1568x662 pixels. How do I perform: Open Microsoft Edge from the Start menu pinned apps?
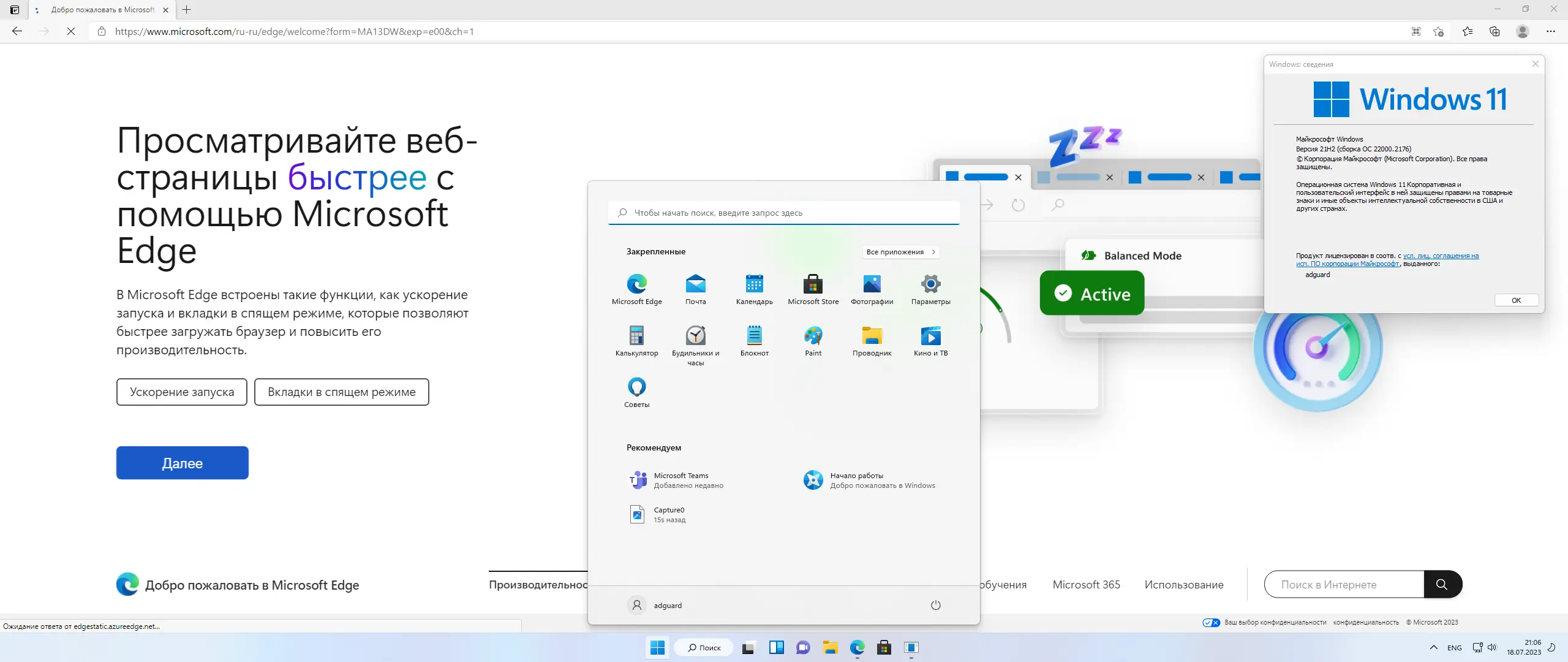(636, 286)
